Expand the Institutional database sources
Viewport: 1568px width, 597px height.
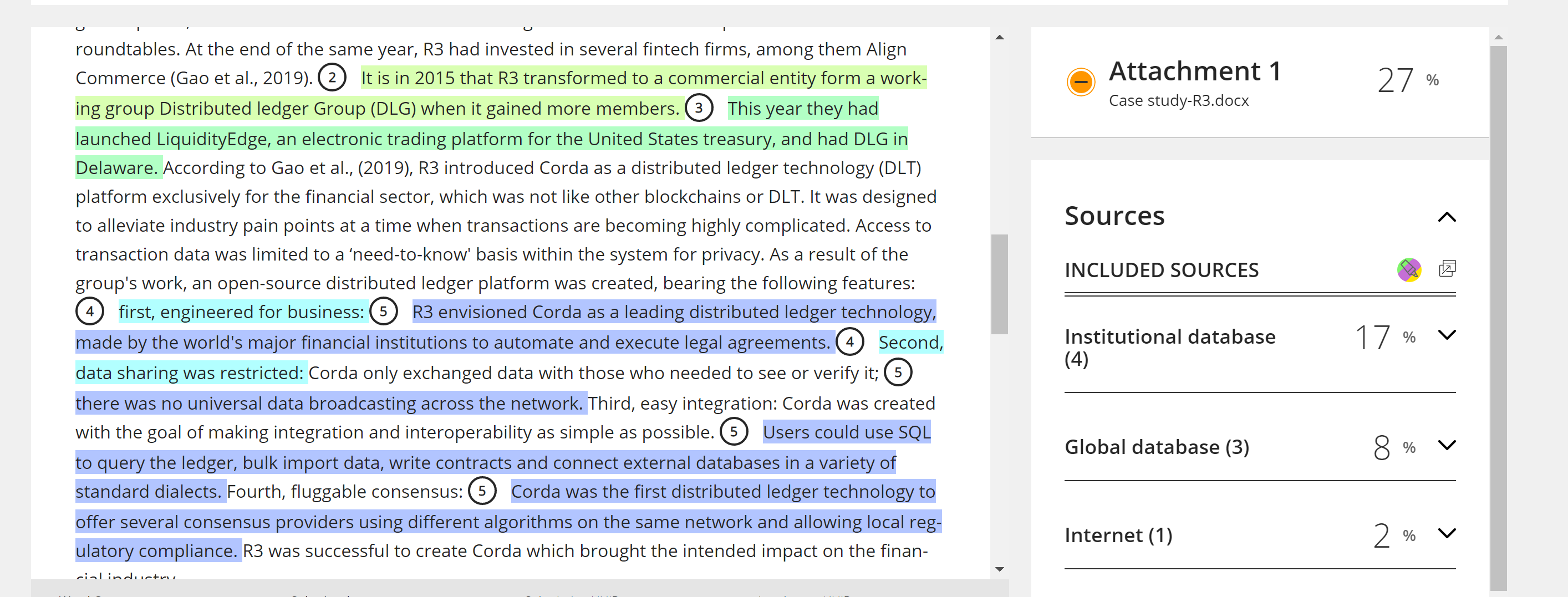[x=1446, y=335]
